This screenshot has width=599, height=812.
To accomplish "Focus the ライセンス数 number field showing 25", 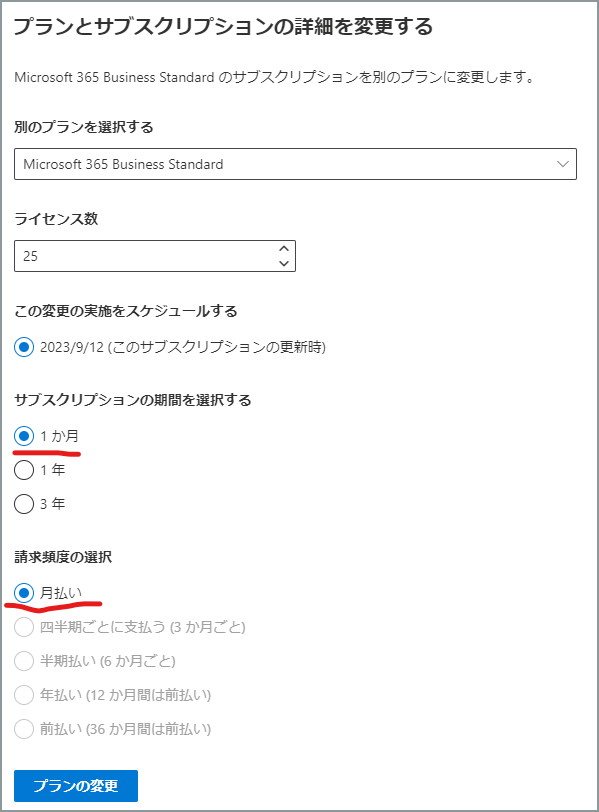I will tap(155, 256).
